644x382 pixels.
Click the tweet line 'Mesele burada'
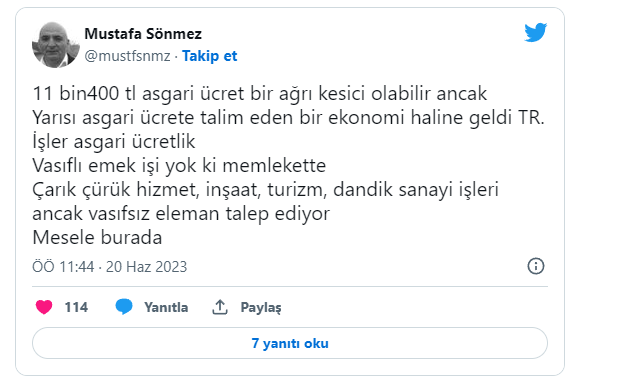click(x=97, y=237)
